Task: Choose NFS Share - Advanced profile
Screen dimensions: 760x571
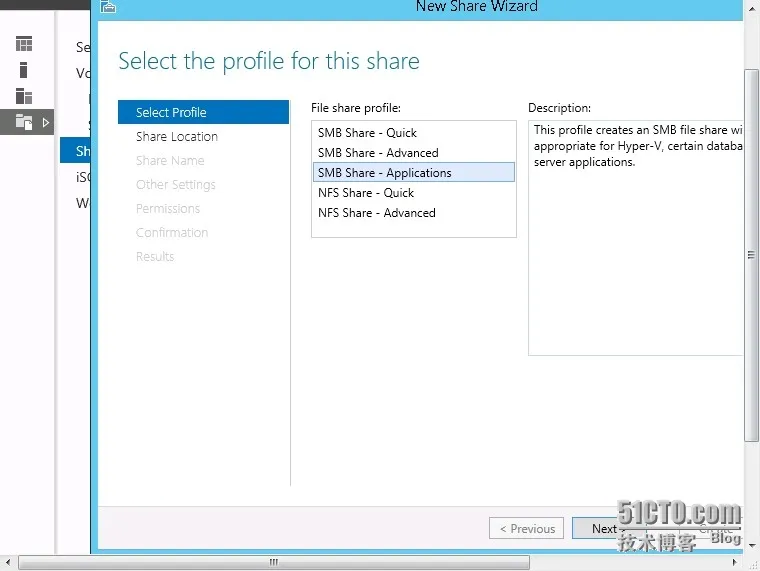Action: click(377, 213)
